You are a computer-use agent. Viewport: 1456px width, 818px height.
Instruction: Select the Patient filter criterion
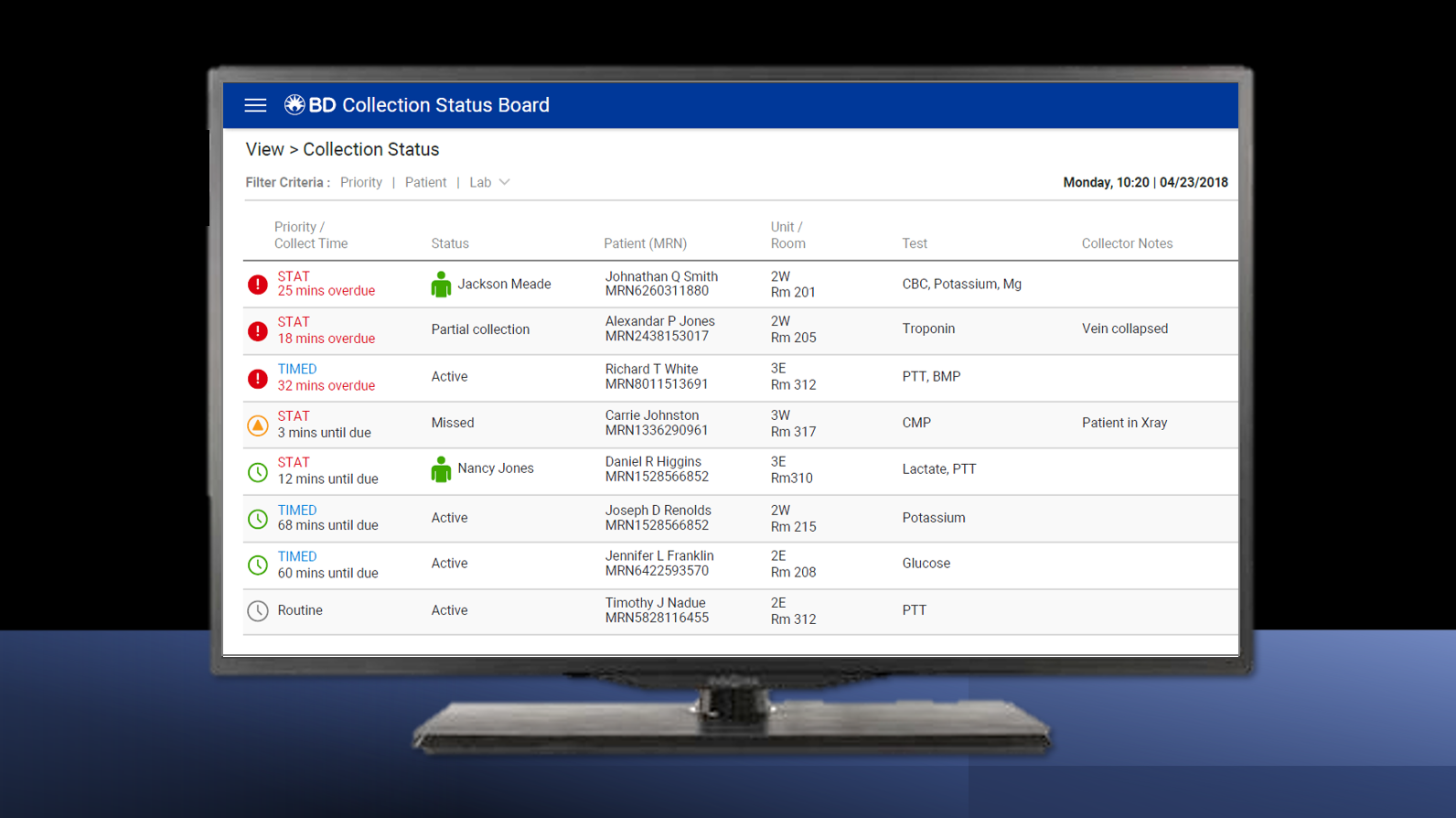[425, 183]
